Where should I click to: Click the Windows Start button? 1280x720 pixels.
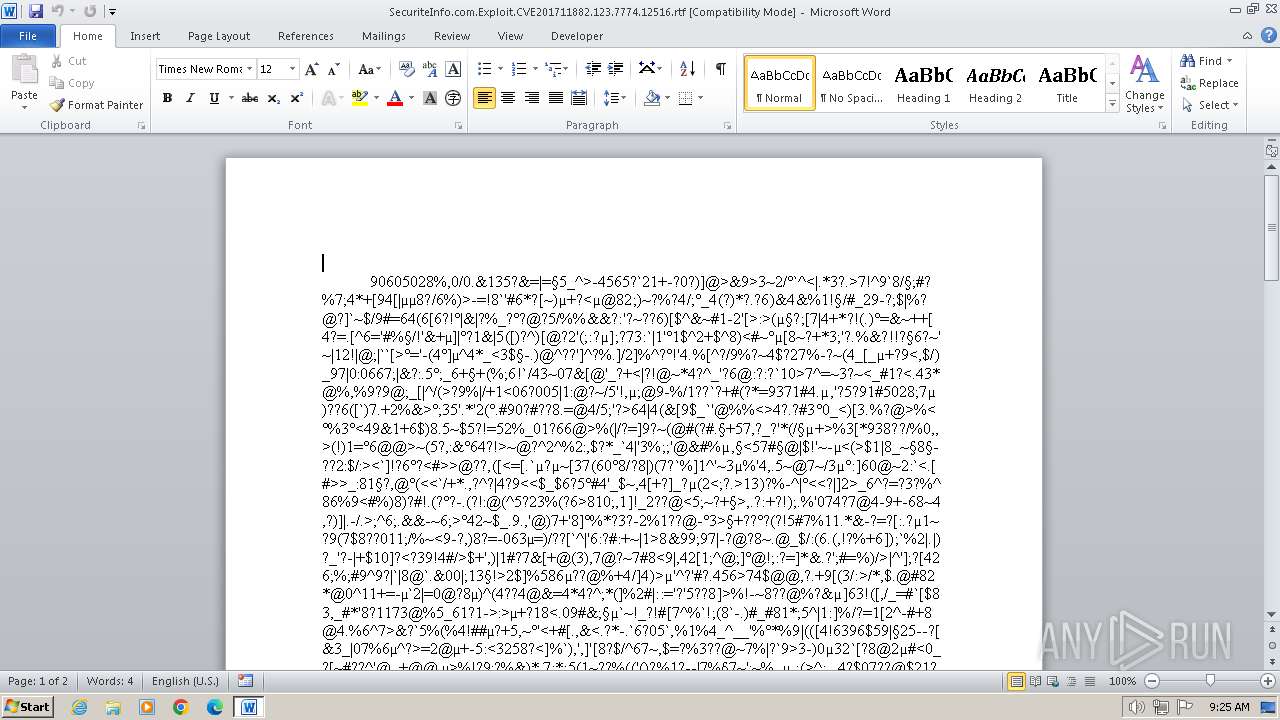click(27, 706)
